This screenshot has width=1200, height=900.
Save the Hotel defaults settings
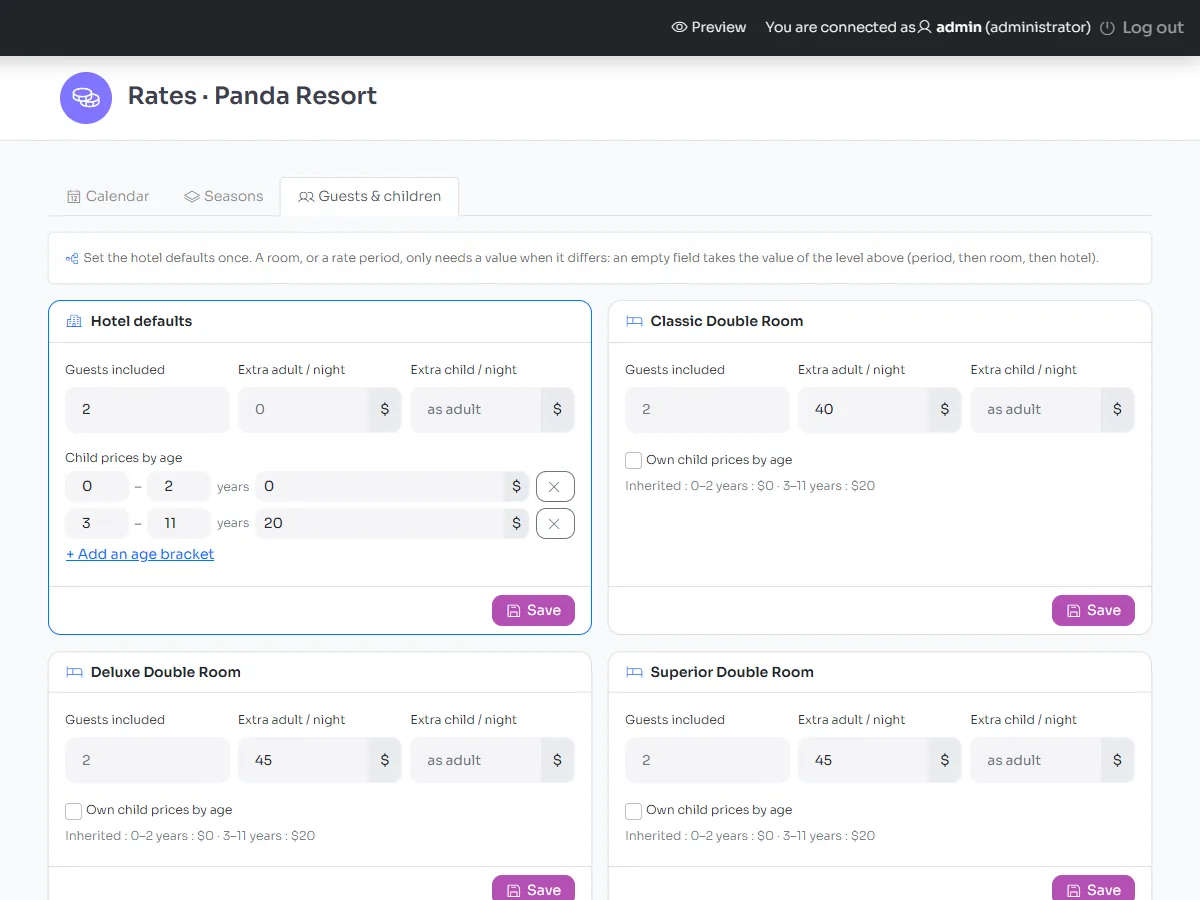click(x=533, y=610)
